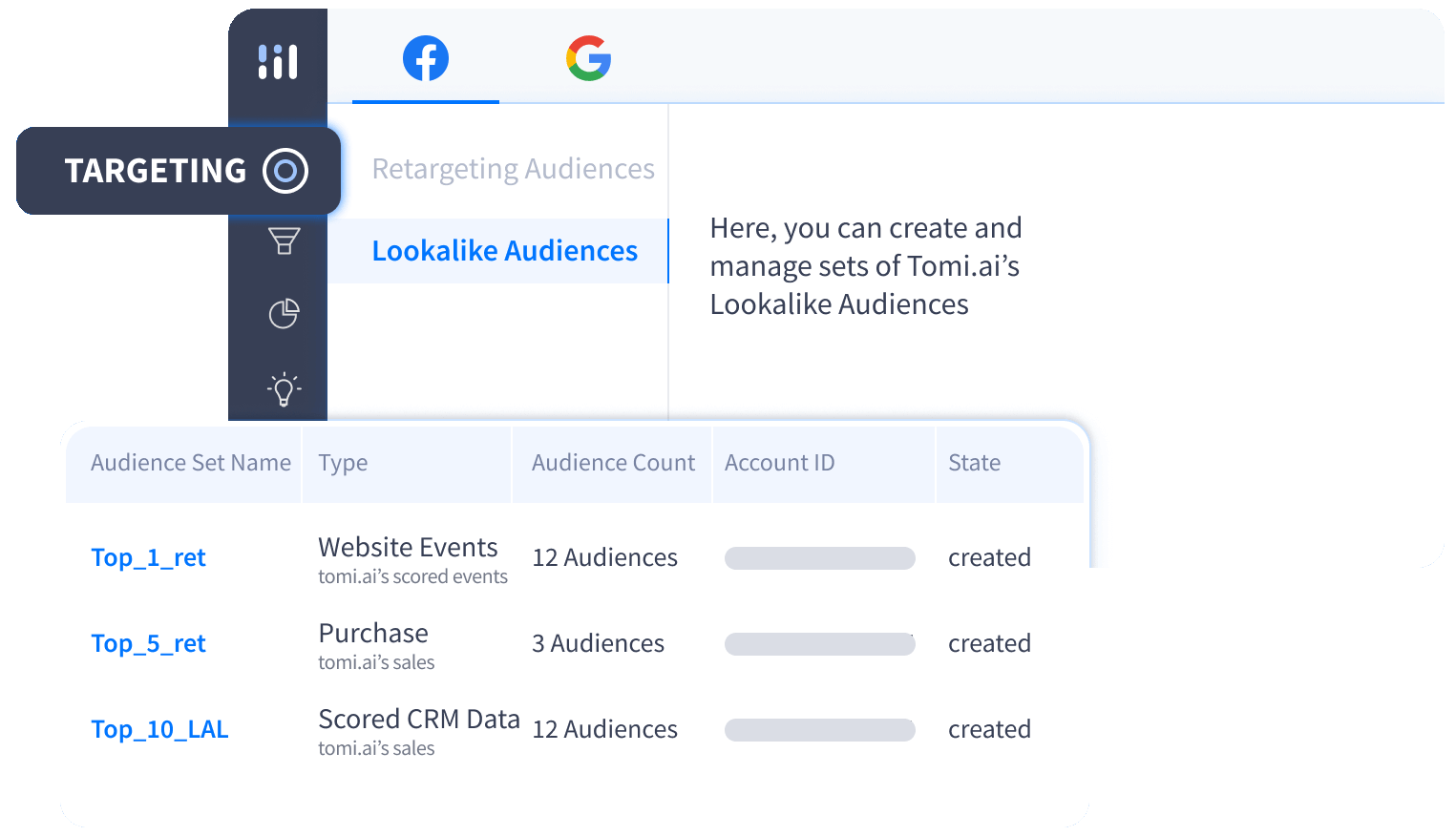Click the TARGETING label button
This screenshot has width=1456, height=836.
156,171
